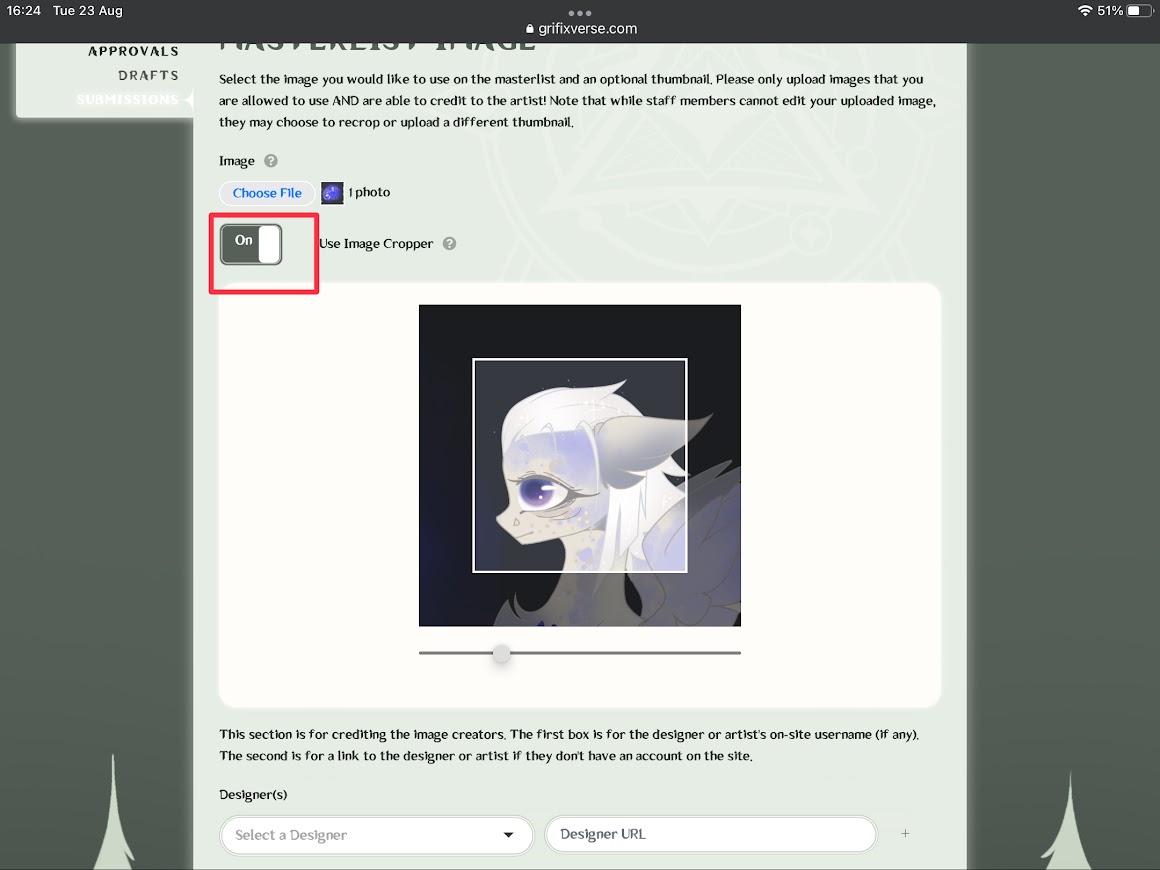Image resolution: width=1160 pixels, height=870 pixels.
Task: Click the help icon beside Image label
Action: [x=271, y=161]
